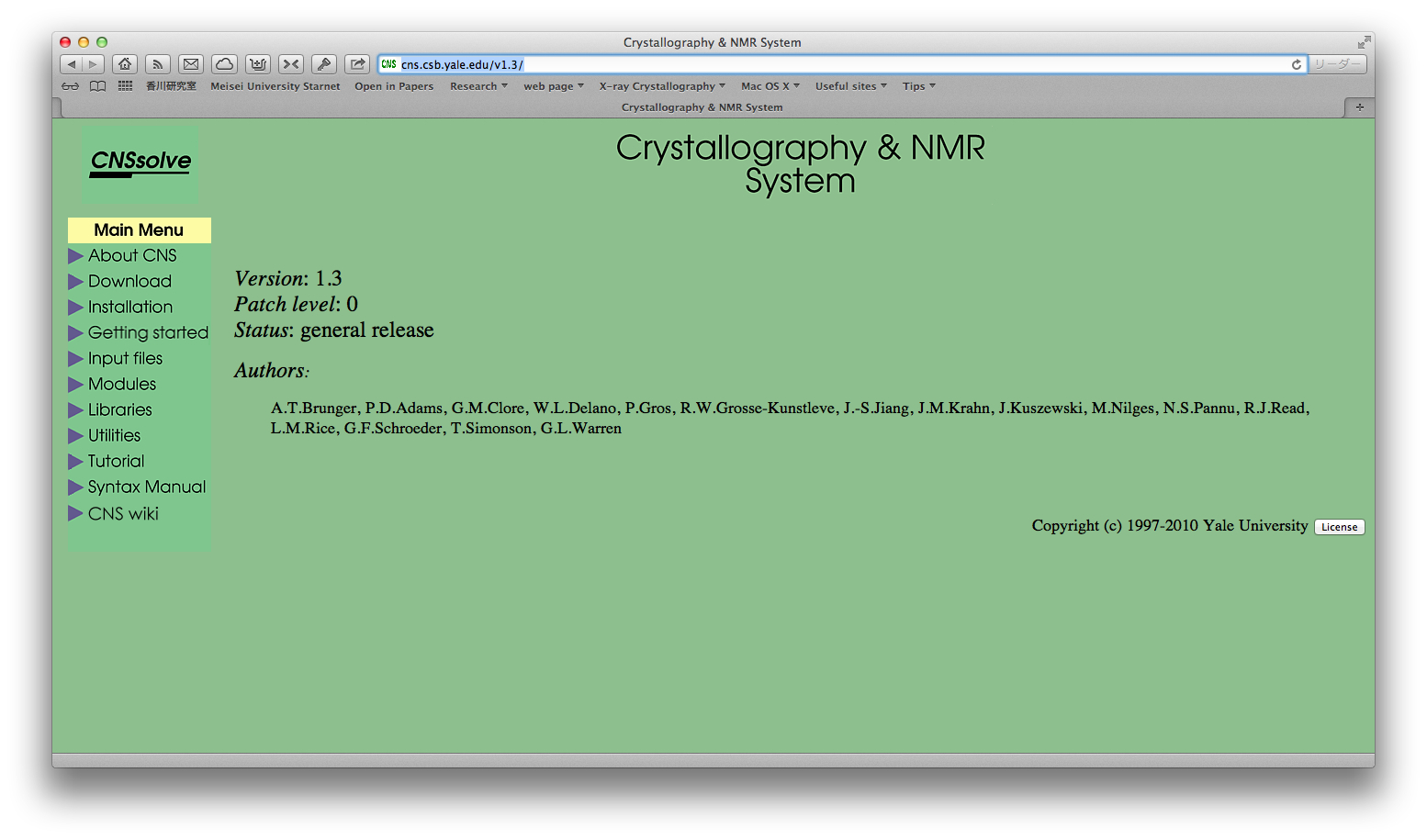This screenshot has width=1427, height=840.
Task: Click arrow icon beside Libraries
Action: click(x=76, y=410)
